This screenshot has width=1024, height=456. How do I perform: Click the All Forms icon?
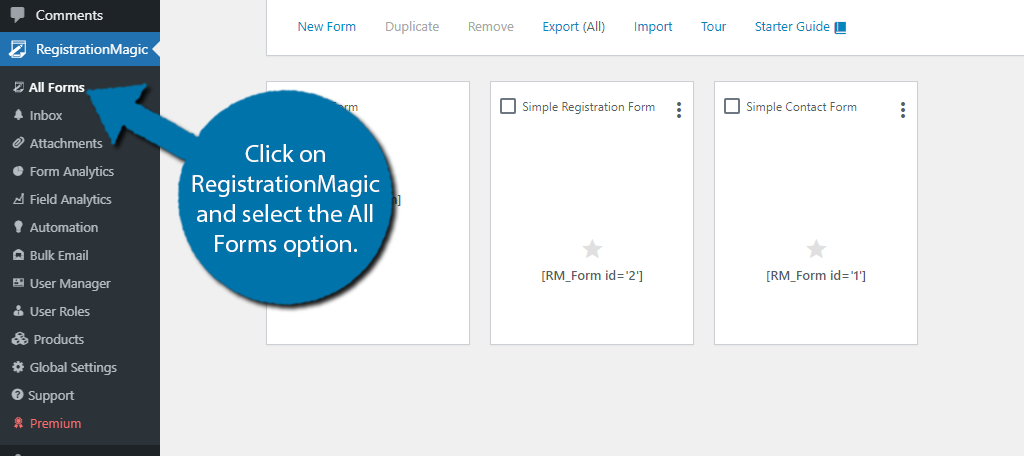click(18, 87)
